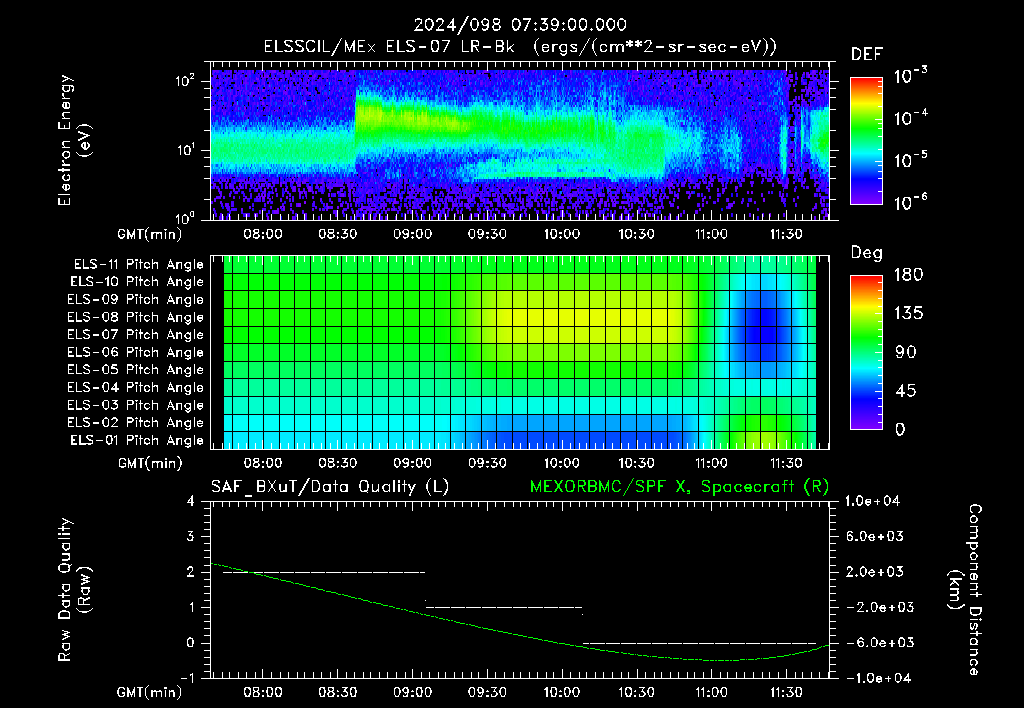Select the 1.0e+04 component distance tick
The image size is (1024, 708).
pos(872,501)
